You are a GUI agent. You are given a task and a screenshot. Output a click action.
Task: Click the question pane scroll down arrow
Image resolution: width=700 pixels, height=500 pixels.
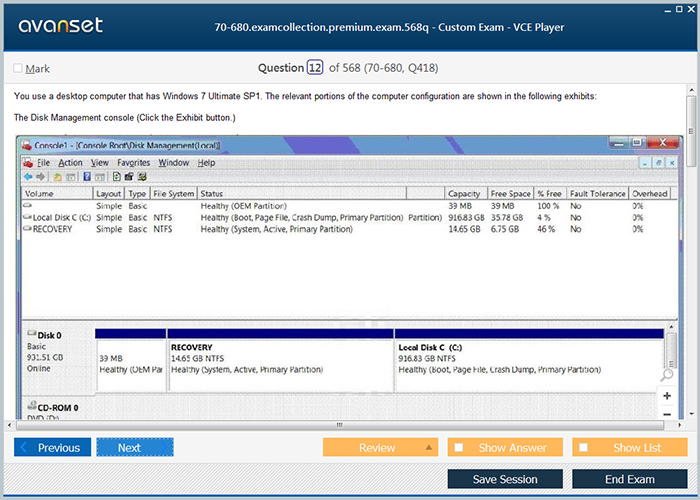tap(691, 414)
